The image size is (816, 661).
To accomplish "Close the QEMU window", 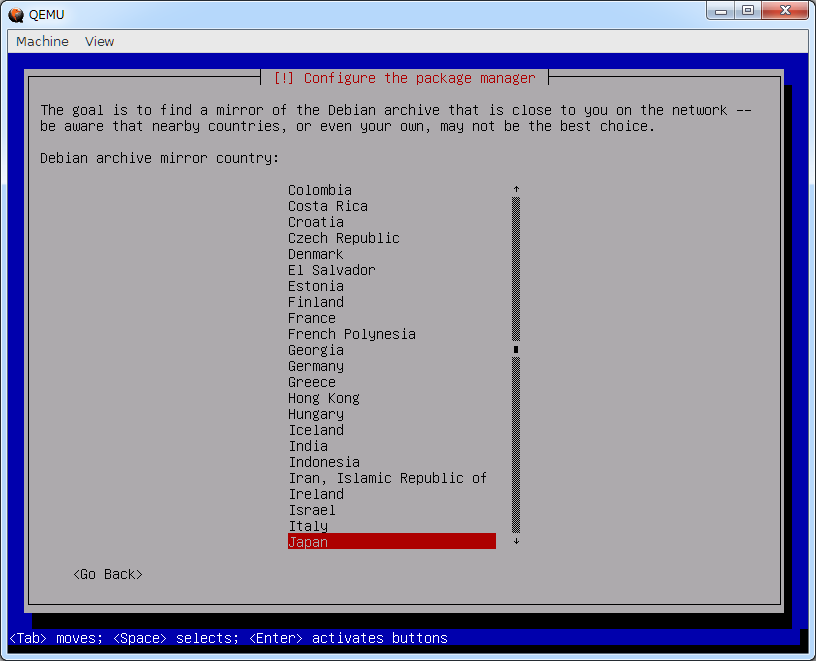I will click(x=785, y=10).
